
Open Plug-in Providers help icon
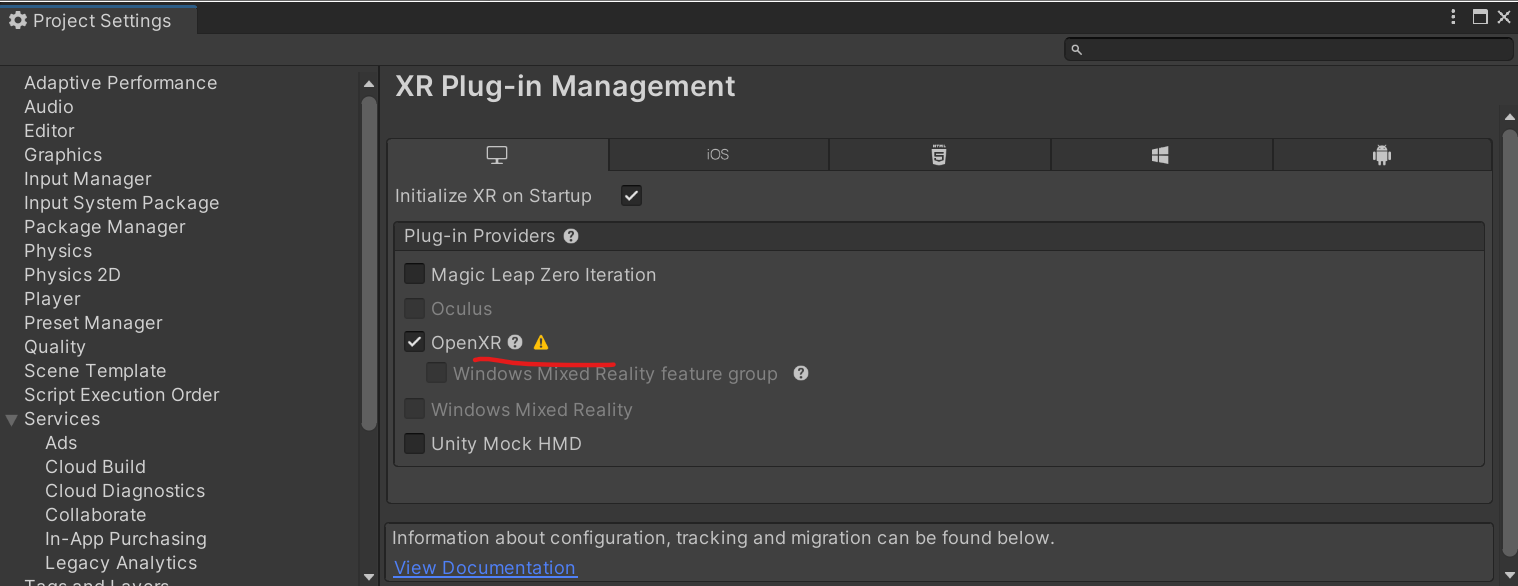coord(571,237)
